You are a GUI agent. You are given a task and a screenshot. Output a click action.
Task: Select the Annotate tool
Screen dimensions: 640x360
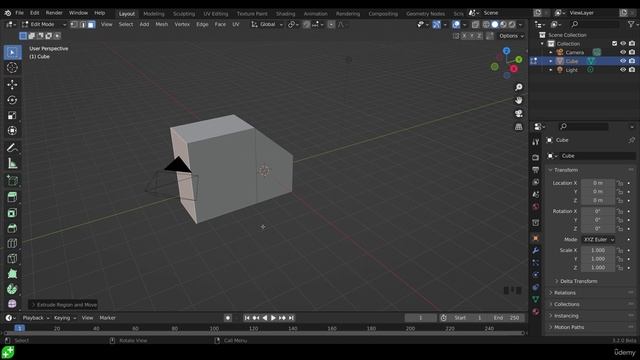pyautogui.click(x=12, y=148)
